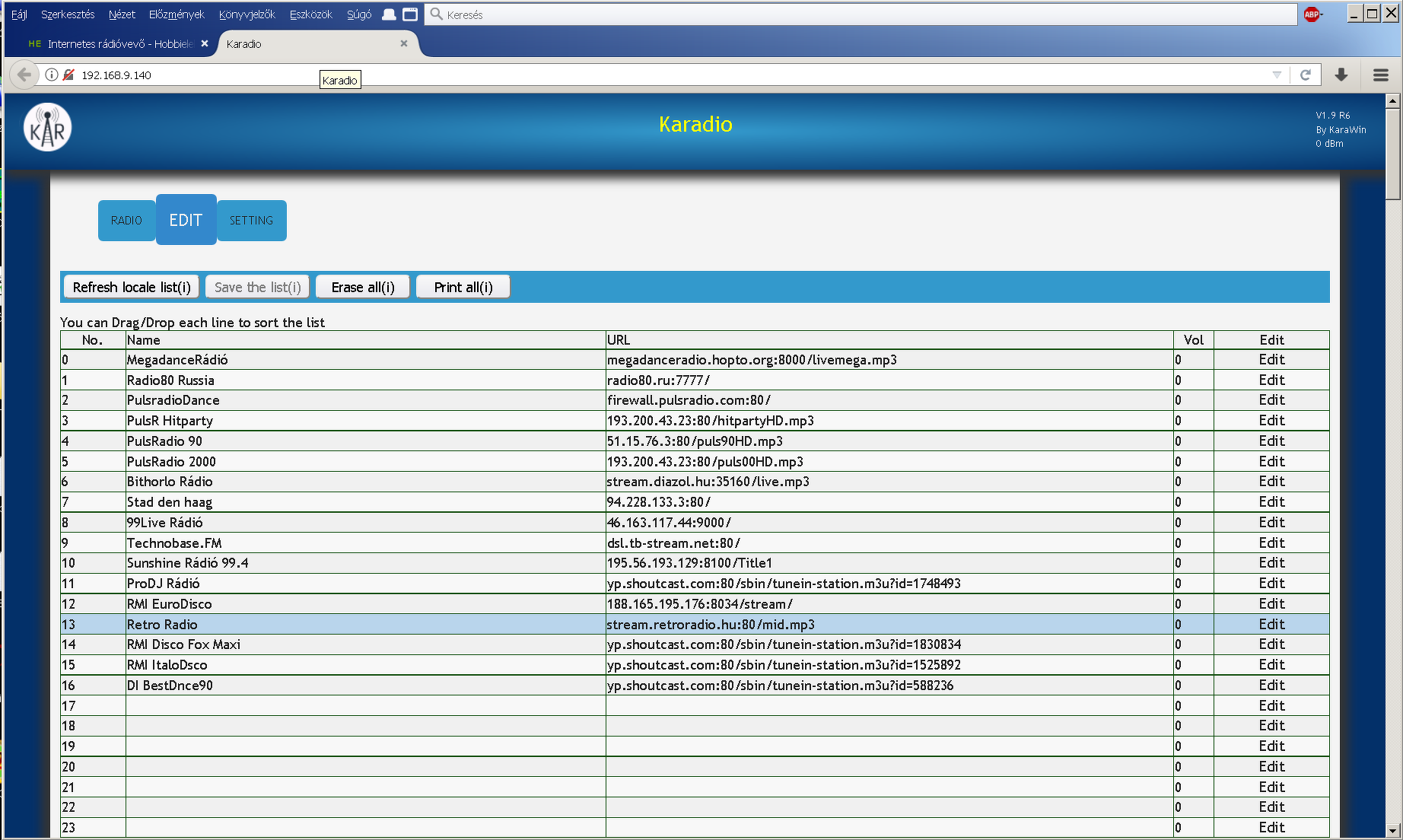Open the SETTING tab
Image resolution: width=1403 pixels, height=840 pixels.
click(x=251, y=221)
